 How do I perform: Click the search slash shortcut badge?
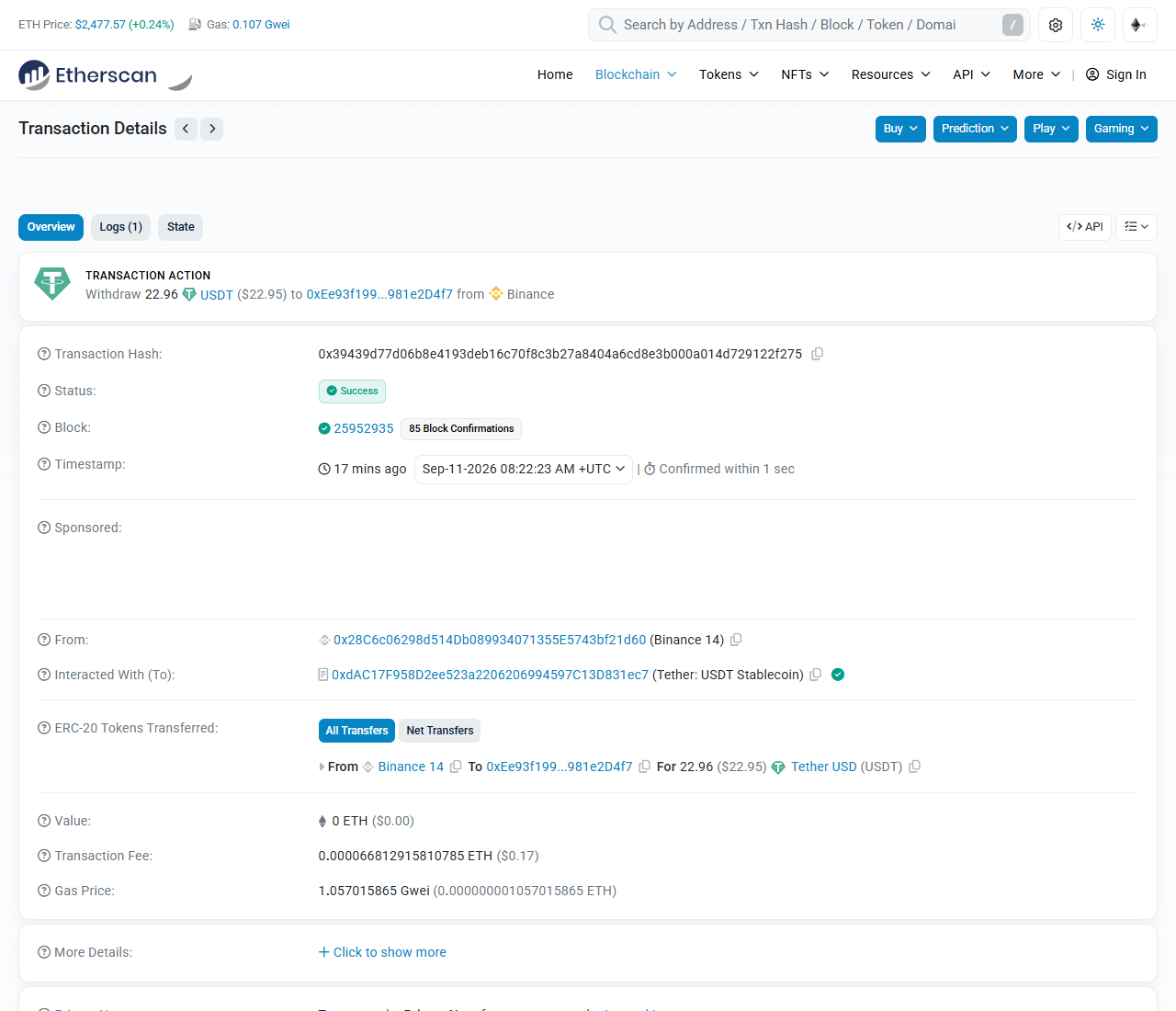click(x=1012, y=25)
